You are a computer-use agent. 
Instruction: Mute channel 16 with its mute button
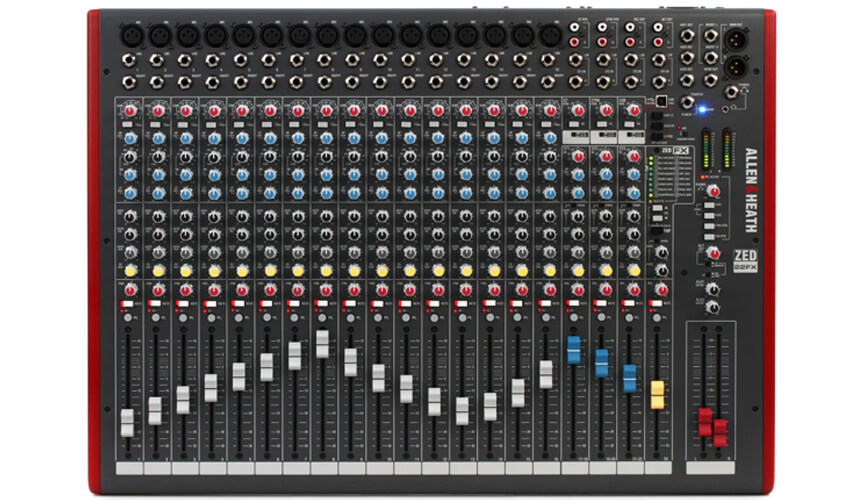pos(546,304)
